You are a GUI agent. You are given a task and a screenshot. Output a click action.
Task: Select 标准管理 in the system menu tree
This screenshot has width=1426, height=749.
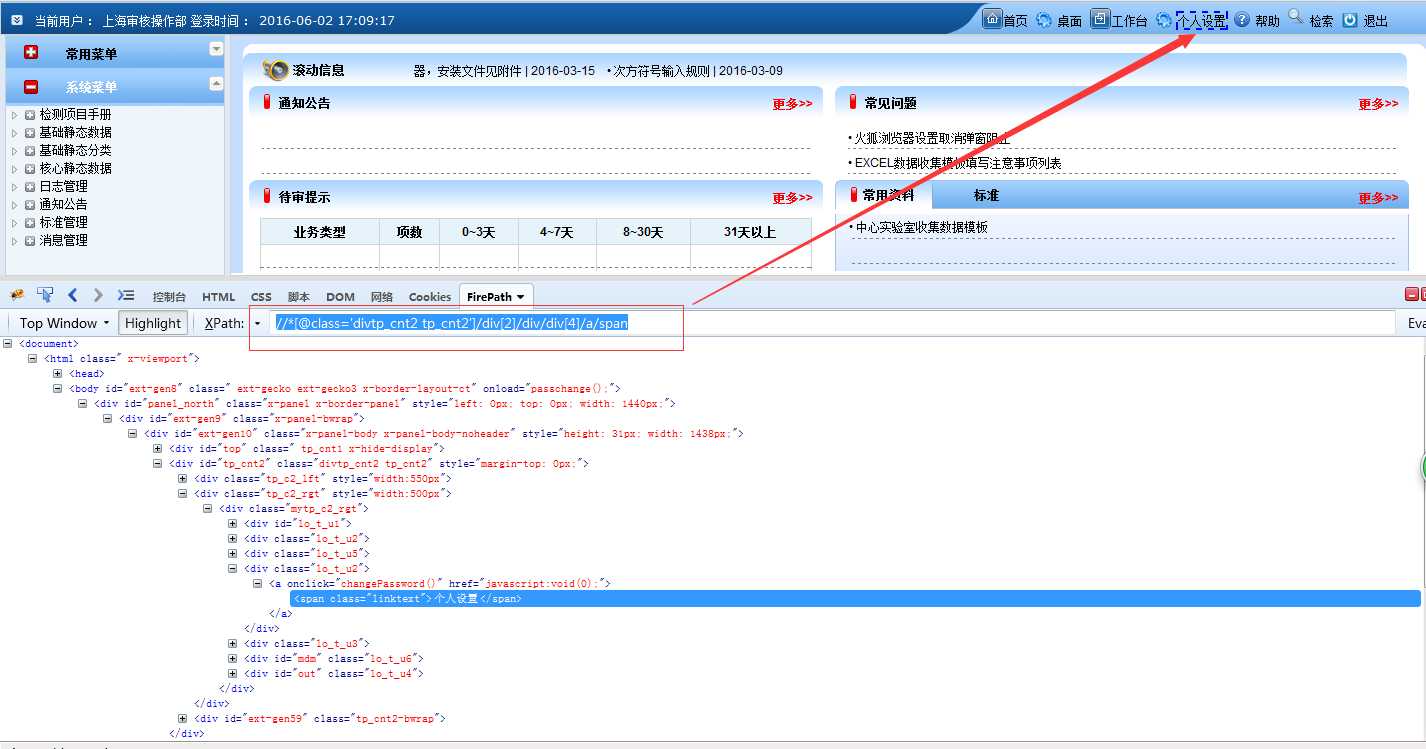click(x=63, y=222)
